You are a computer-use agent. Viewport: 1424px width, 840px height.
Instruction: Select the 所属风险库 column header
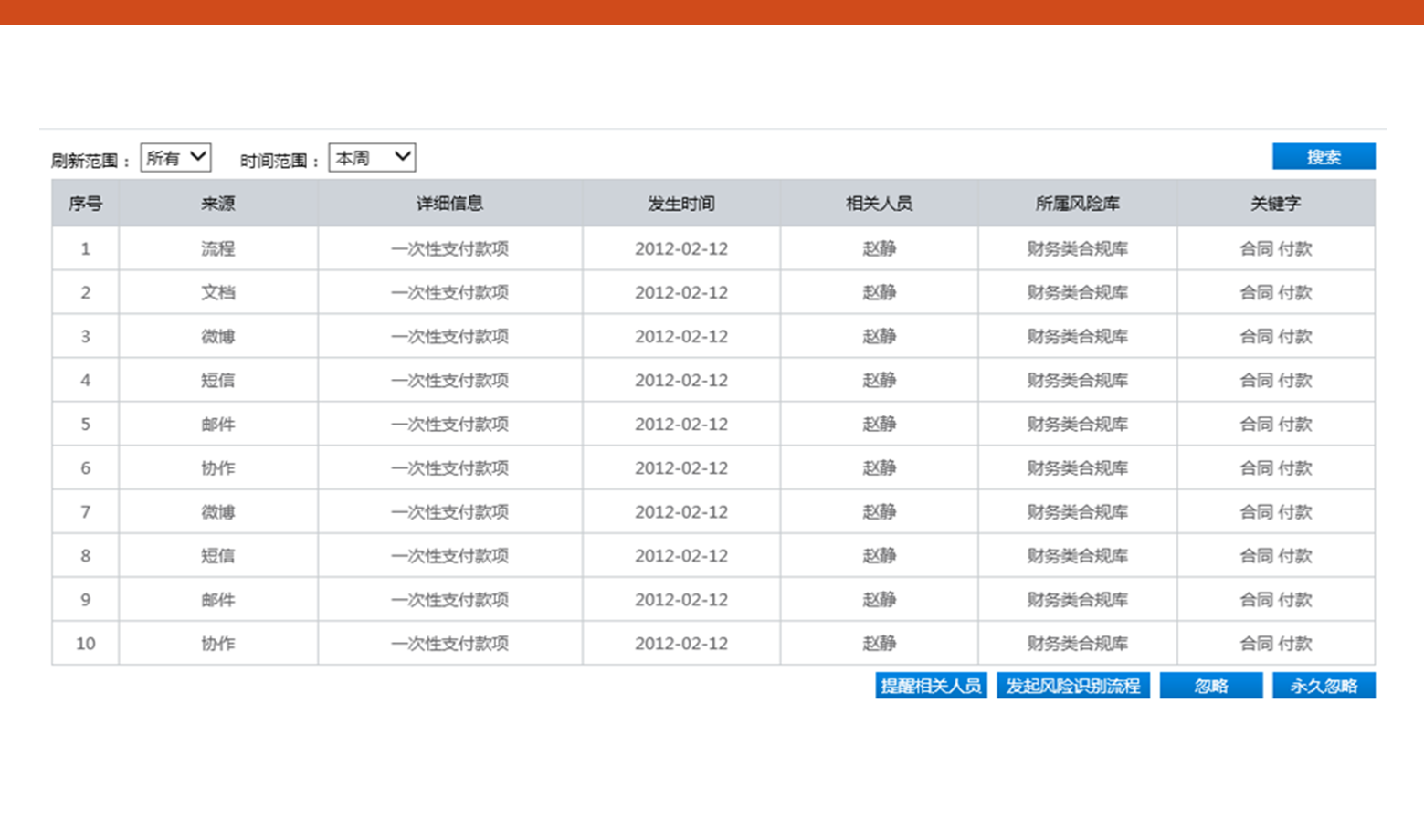(x=1077, y=204)
